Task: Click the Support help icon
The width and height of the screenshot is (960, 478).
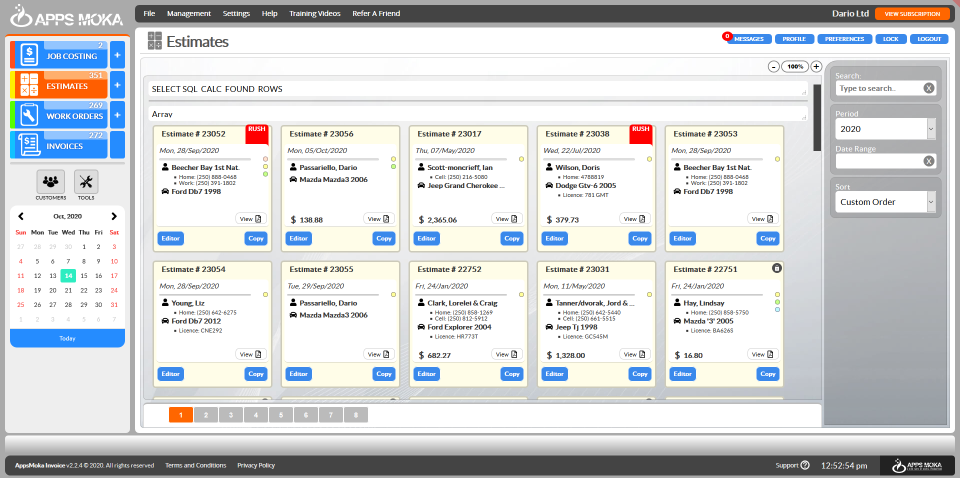Action: click(804, 465)
